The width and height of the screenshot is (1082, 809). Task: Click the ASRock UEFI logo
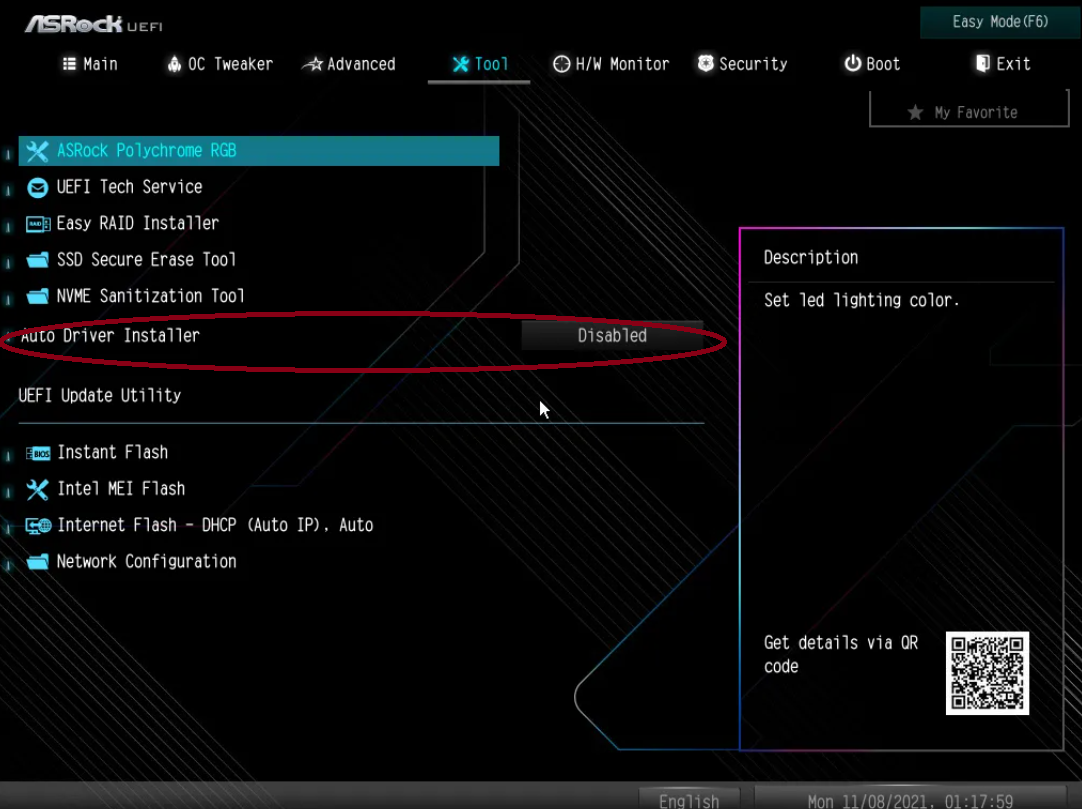pos(94,25)
